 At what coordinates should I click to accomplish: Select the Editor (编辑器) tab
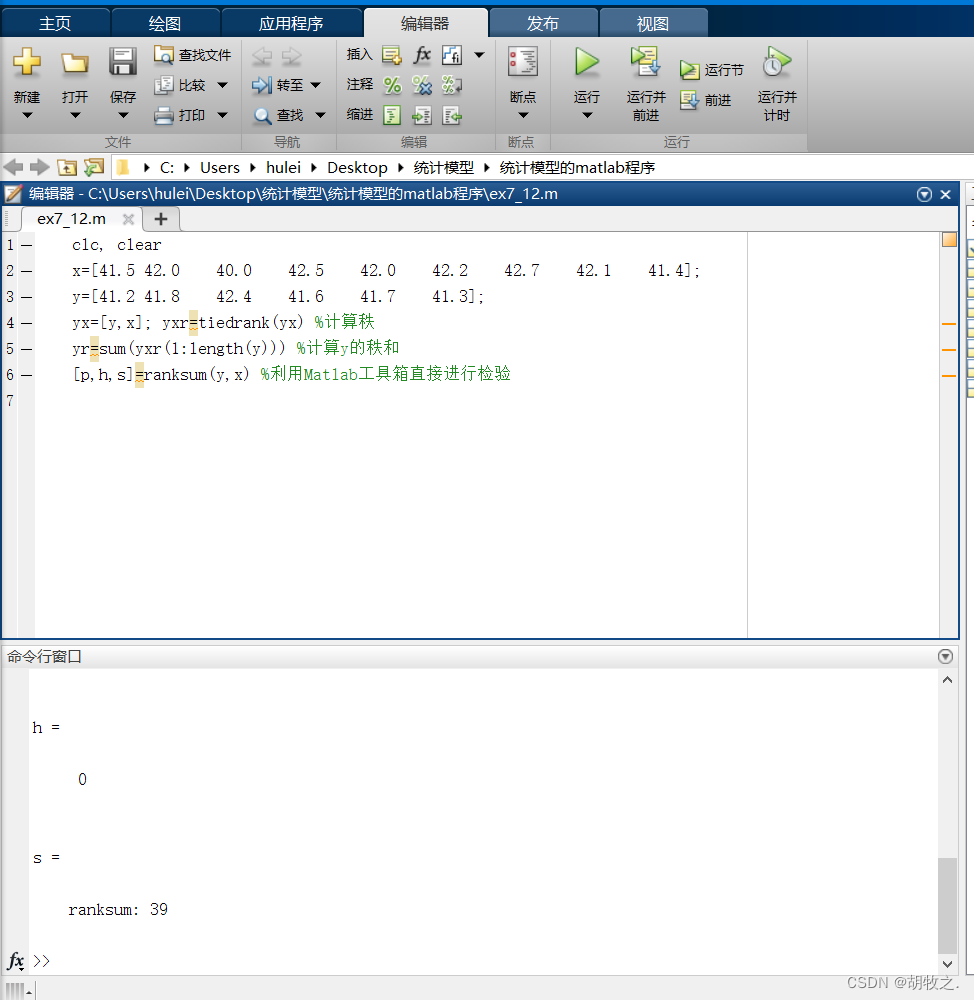coord(425,24)
